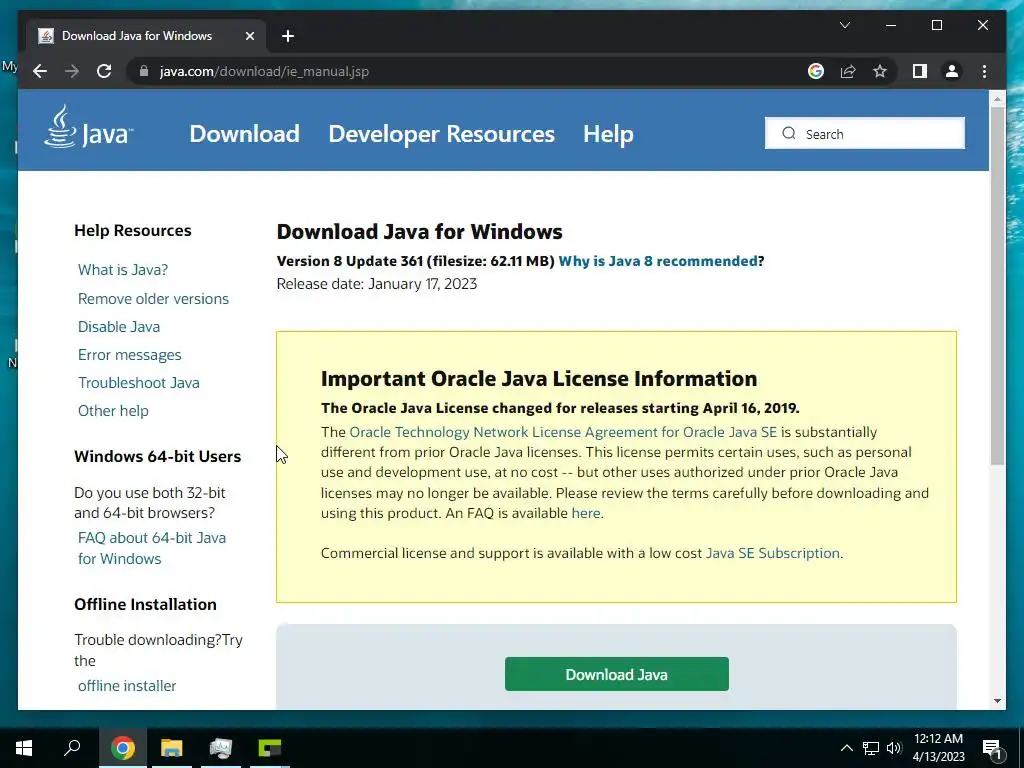1024x768 pixels.
Task: Click the padlock site info icon
Action: click(x=144, y=71)
